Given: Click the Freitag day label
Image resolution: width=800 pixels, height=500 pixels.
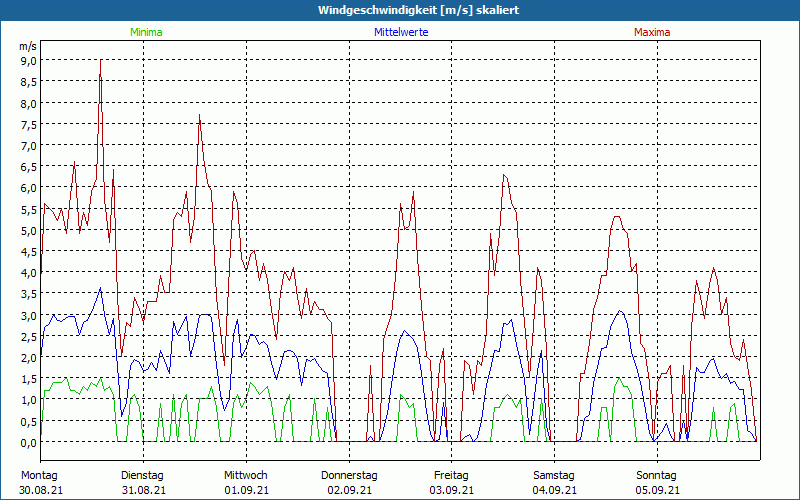Looking at the screenshot, I should coord(452,476).
